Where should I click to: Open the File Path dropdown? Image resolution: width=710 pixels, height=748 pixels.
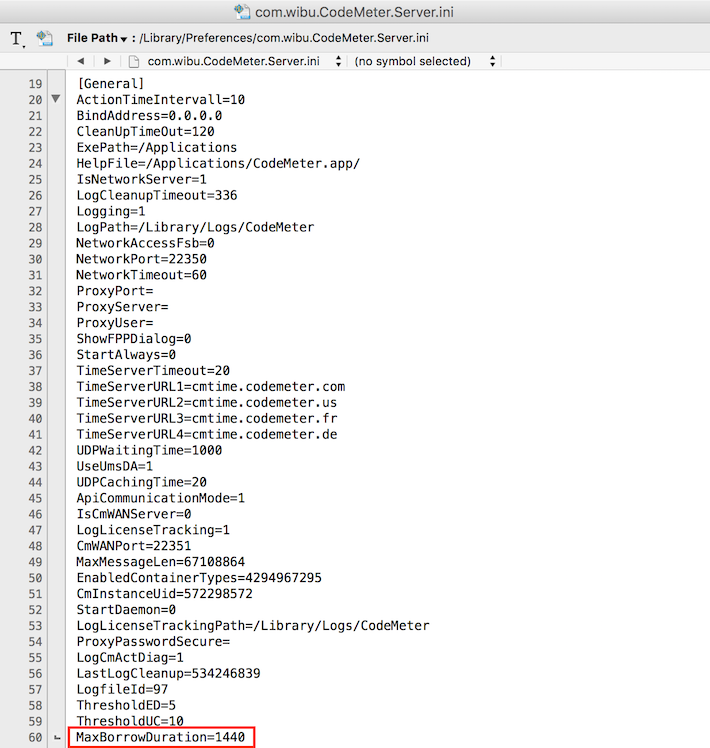coord(97,38)
